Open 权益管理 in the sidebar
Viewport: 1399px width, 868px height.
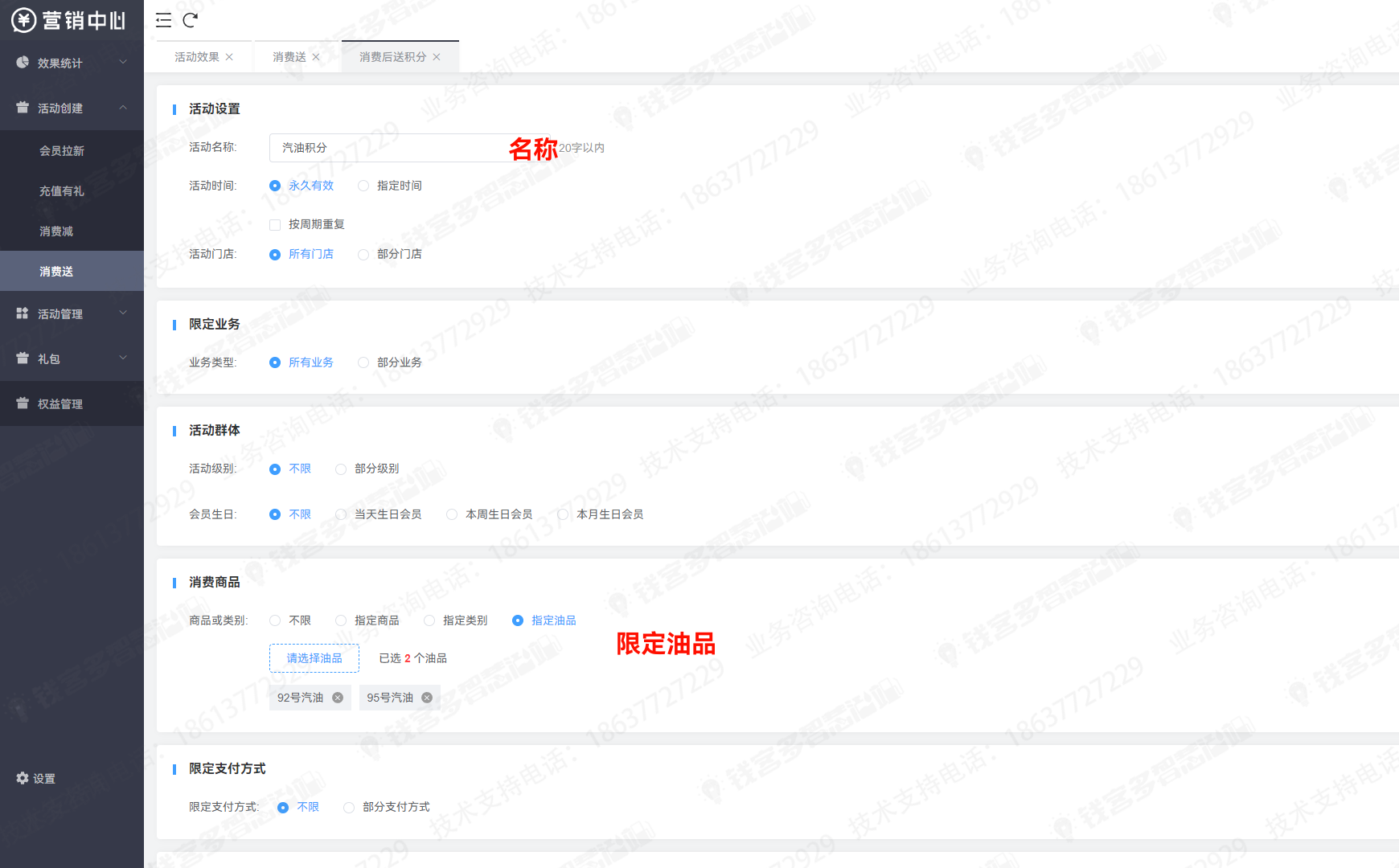click(x=60, y=403)
